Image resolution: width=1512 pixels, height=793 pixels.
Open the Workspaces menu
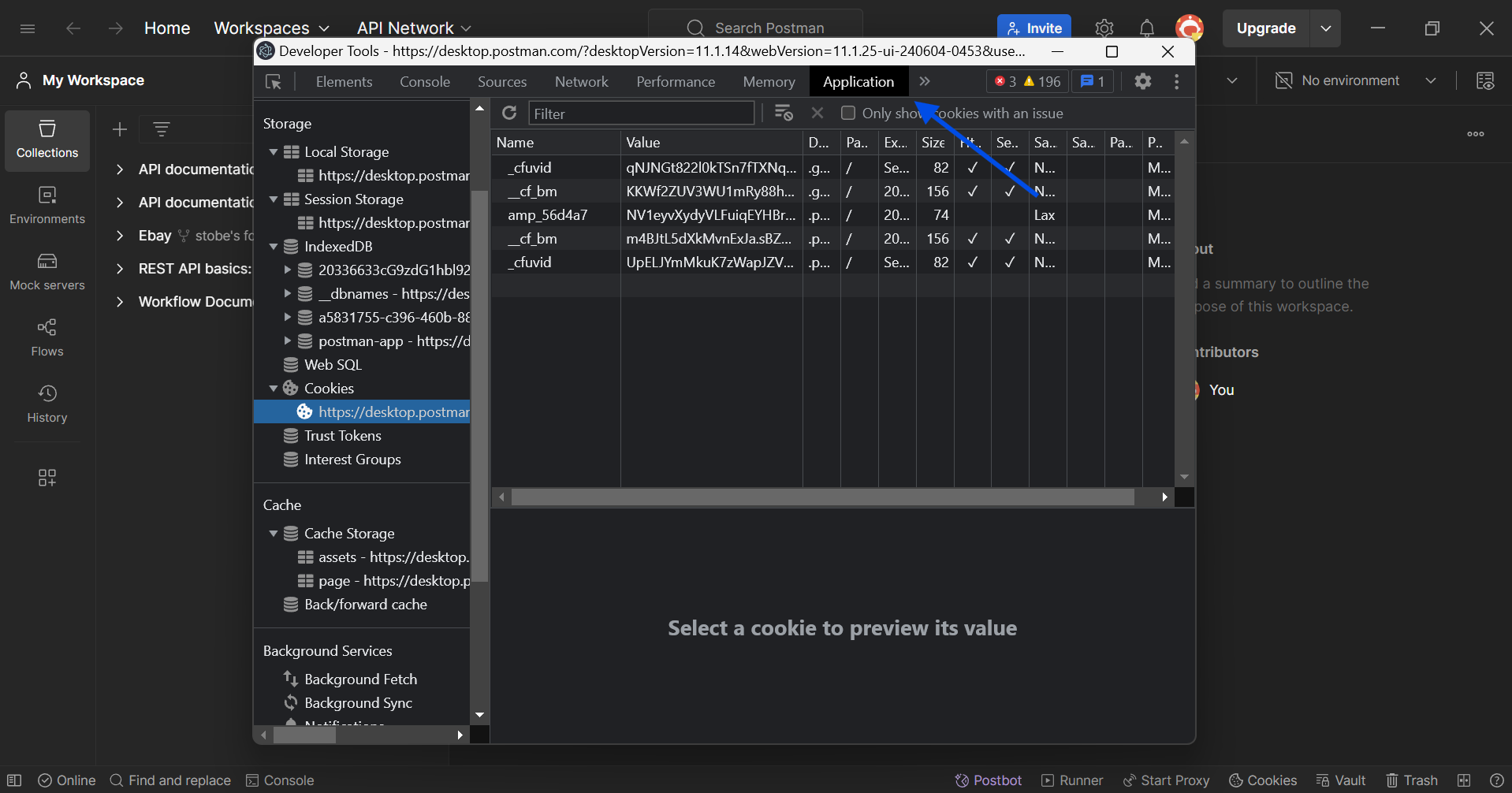pyautogui.click(x=271, y=28)
